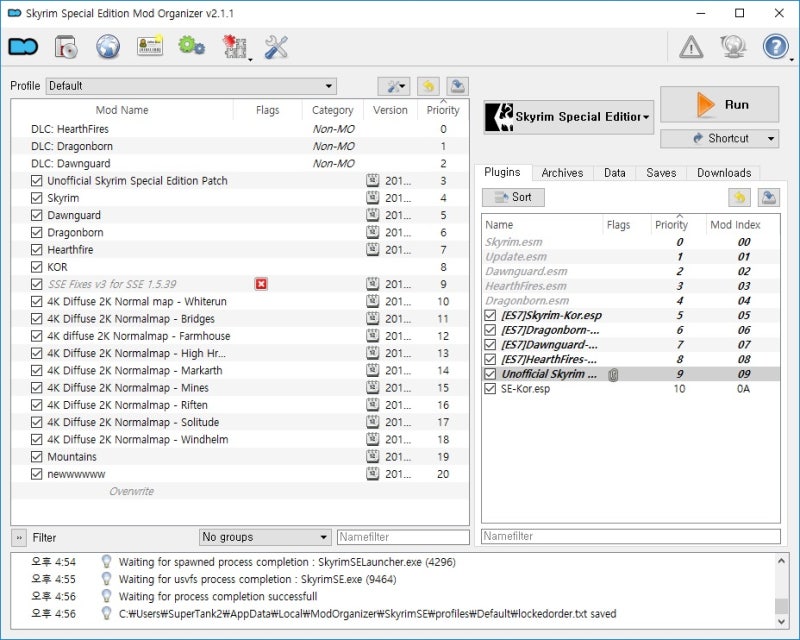The width and height of the screenshot is (800, 640).
Task: Restore plugin list backup icon
Action: point(739,198)
